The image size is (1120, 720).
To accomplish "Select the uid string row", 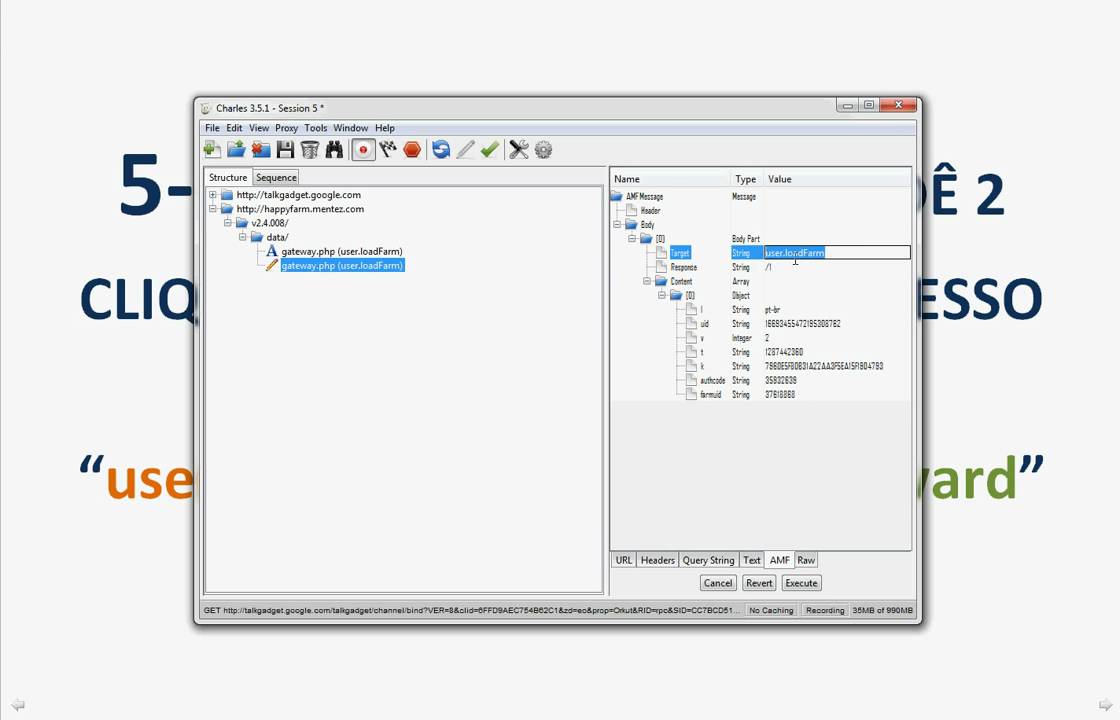I will (761, 324).
